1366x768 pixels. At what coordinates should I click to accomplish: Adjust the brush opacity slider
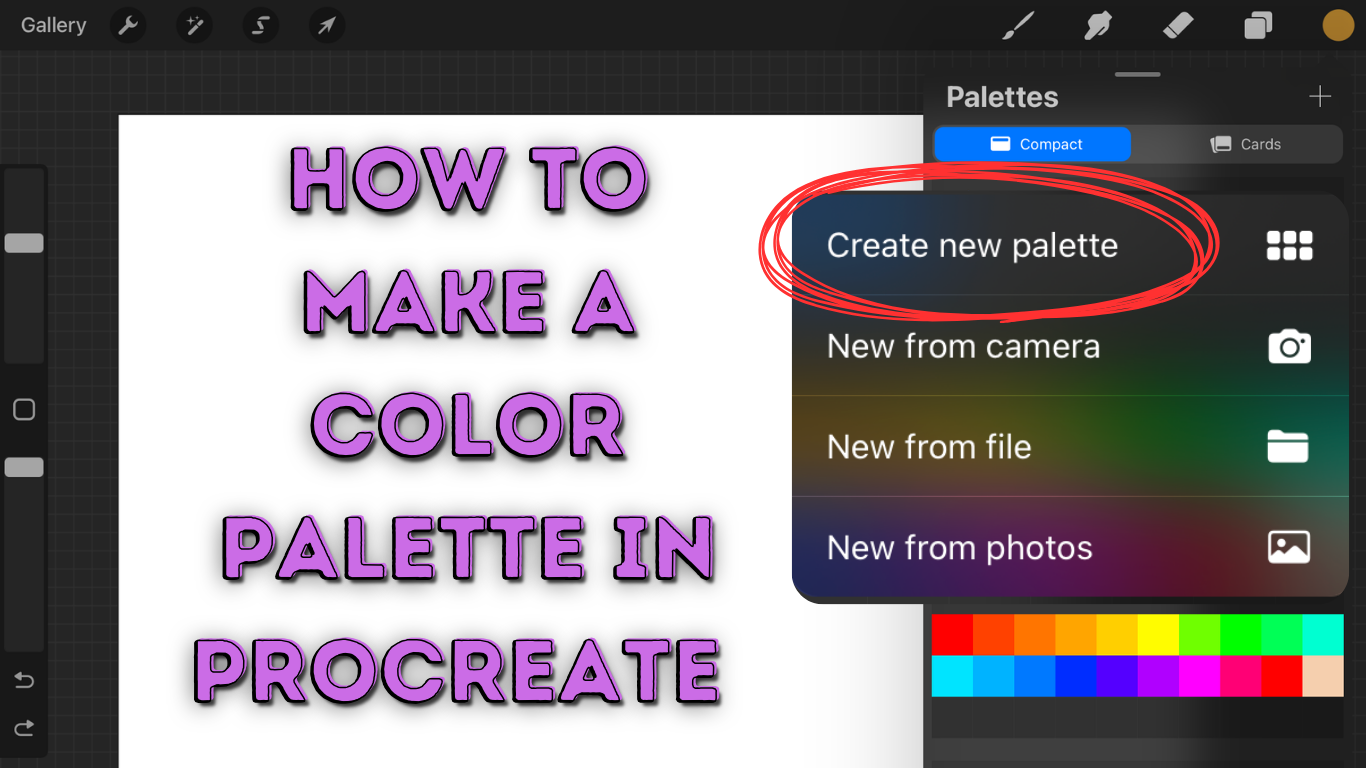(24, 467)
